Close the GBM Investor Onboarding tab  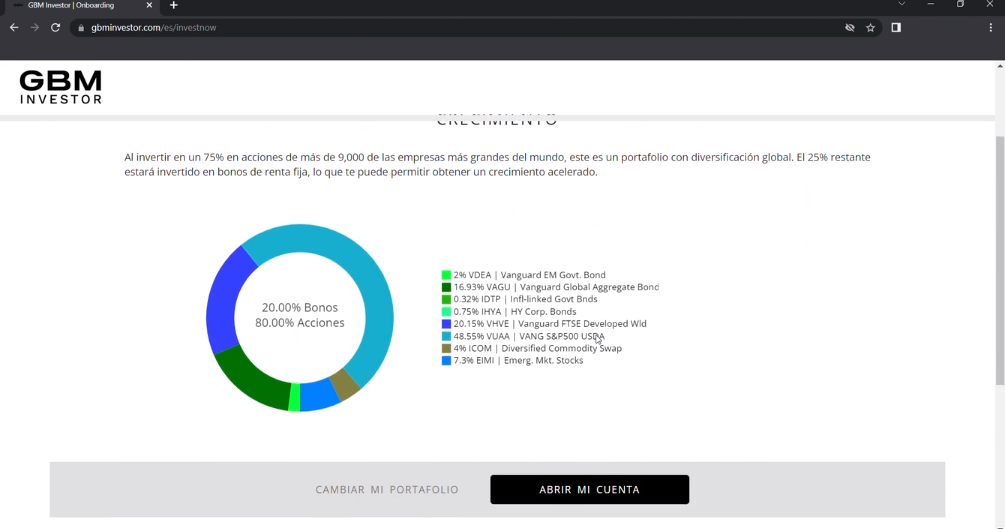point(149,6)
